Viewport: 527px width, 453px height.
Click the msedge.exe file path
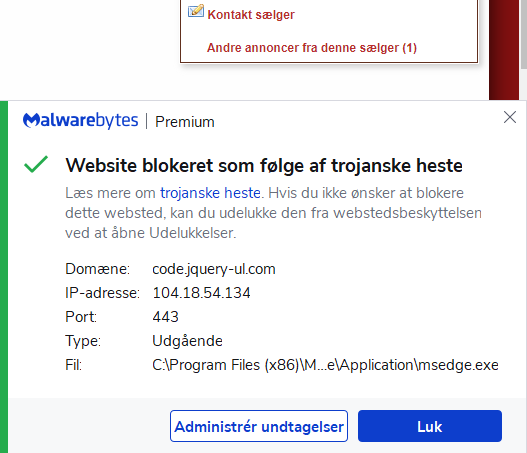point(325,365)
